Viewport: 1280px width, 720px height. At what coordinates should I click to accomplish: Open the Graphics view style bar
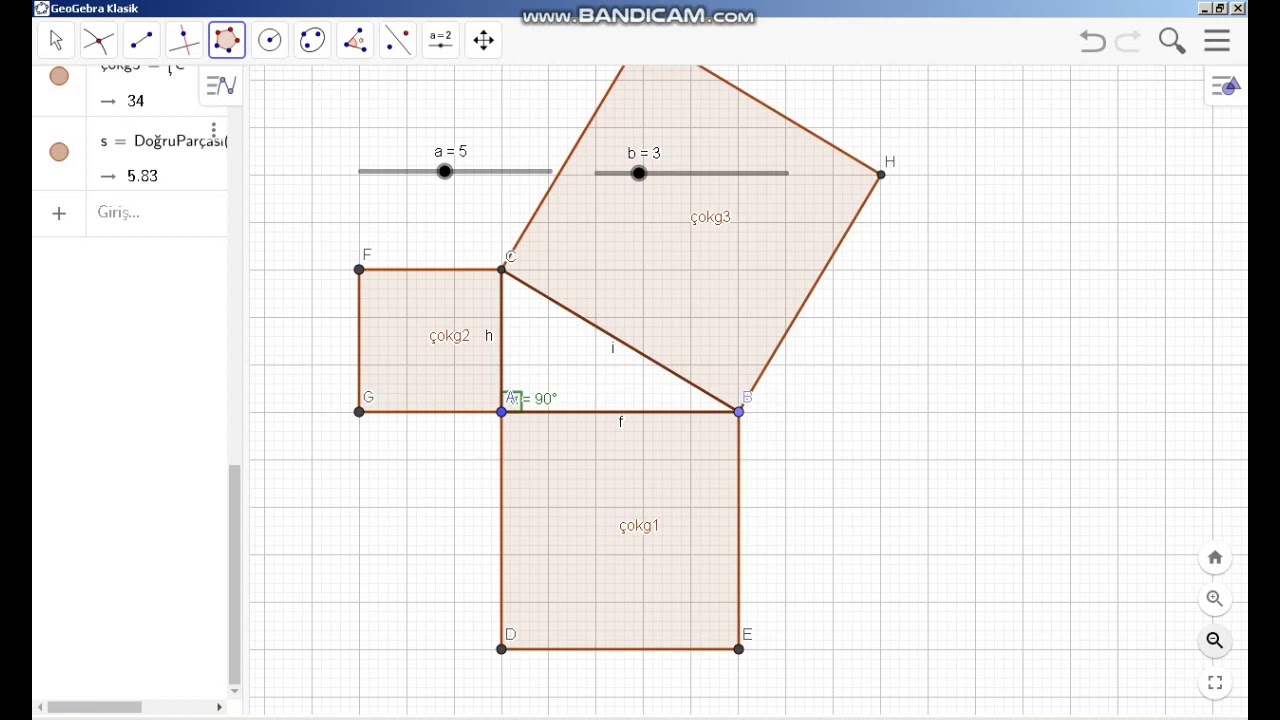tap(1226, 86)
